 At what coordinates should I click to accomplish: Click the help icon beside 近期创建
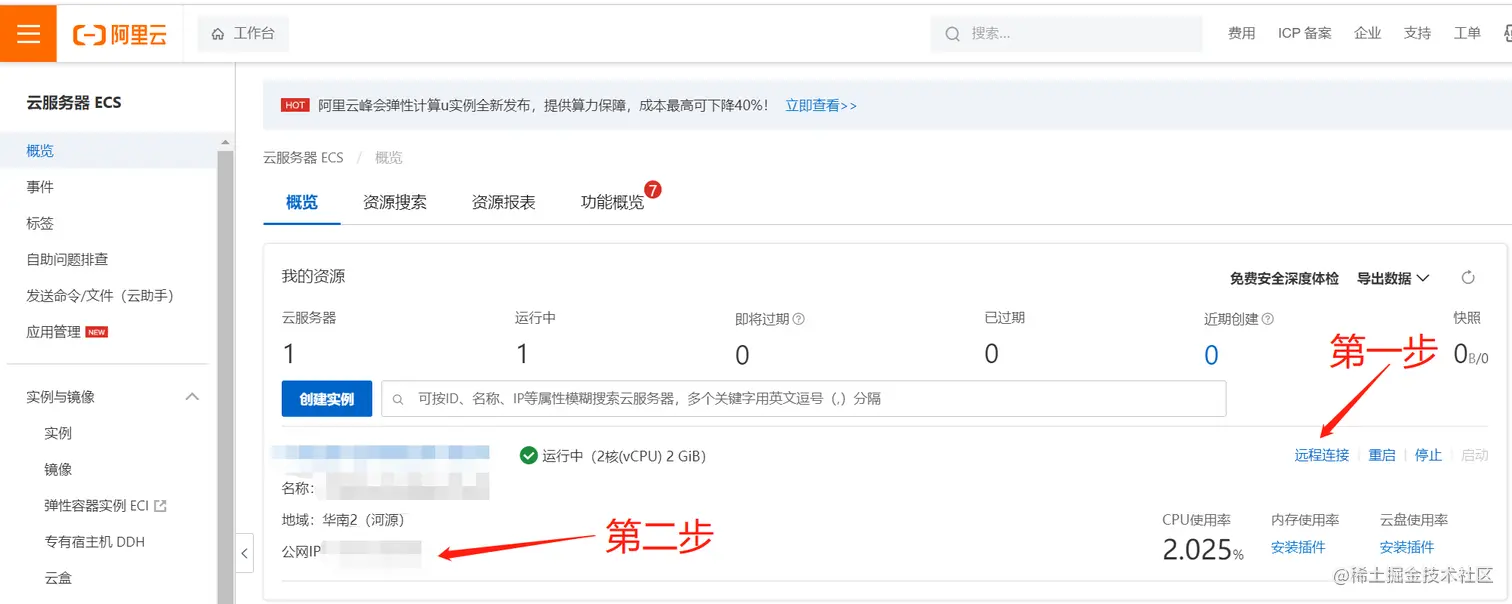pos(1268,320)
